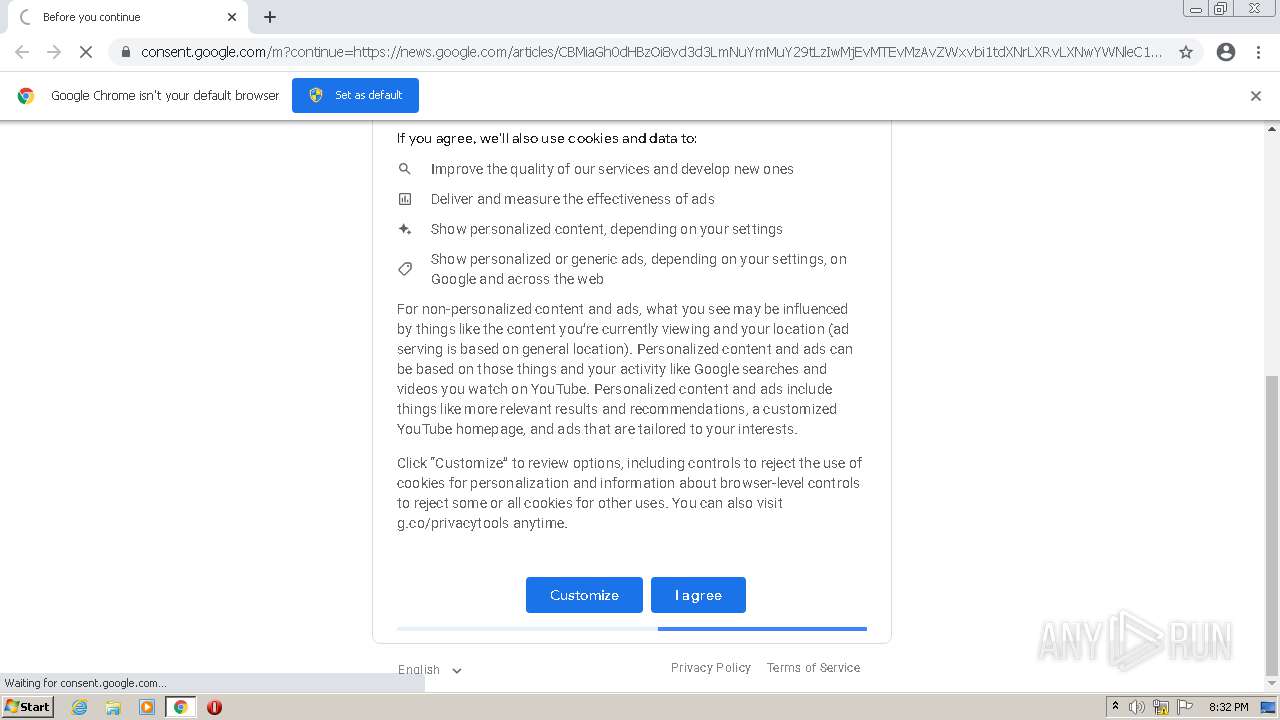Open the network tray icon
Screen dimensions: 1280x720
[x=1161, y=707]
